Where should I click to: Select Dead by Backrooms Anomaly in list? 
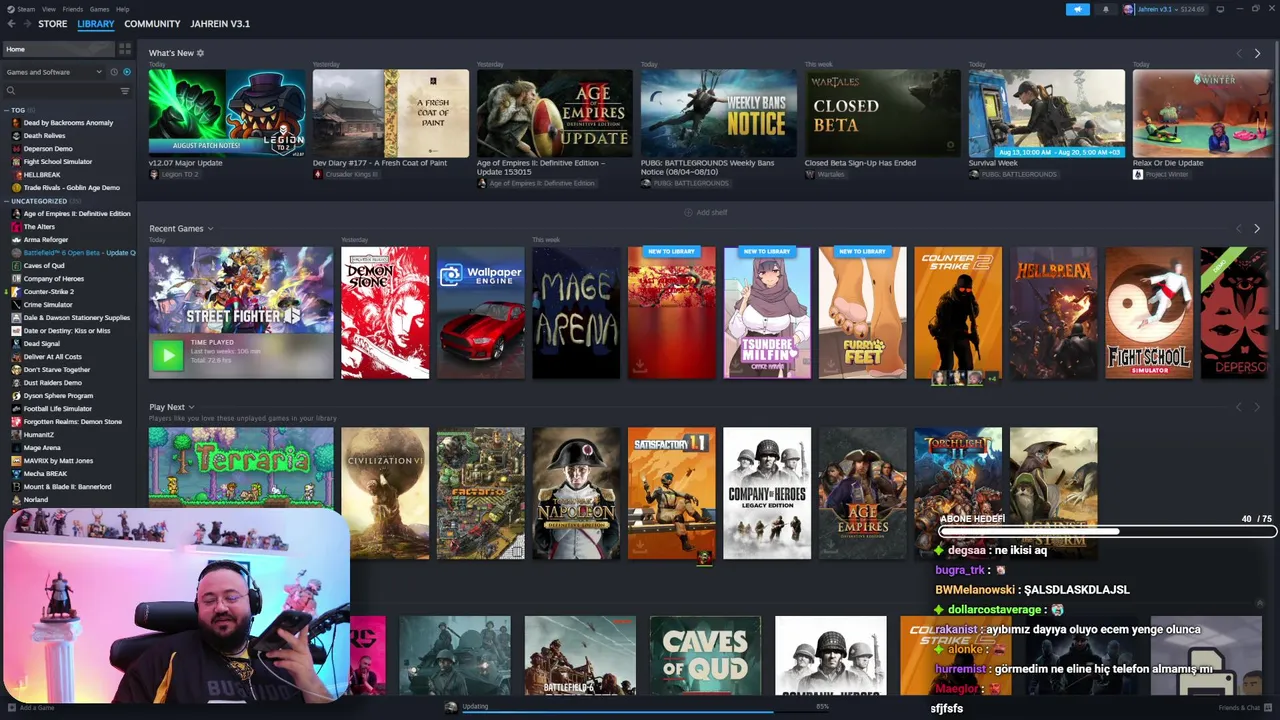click(68, 123)
